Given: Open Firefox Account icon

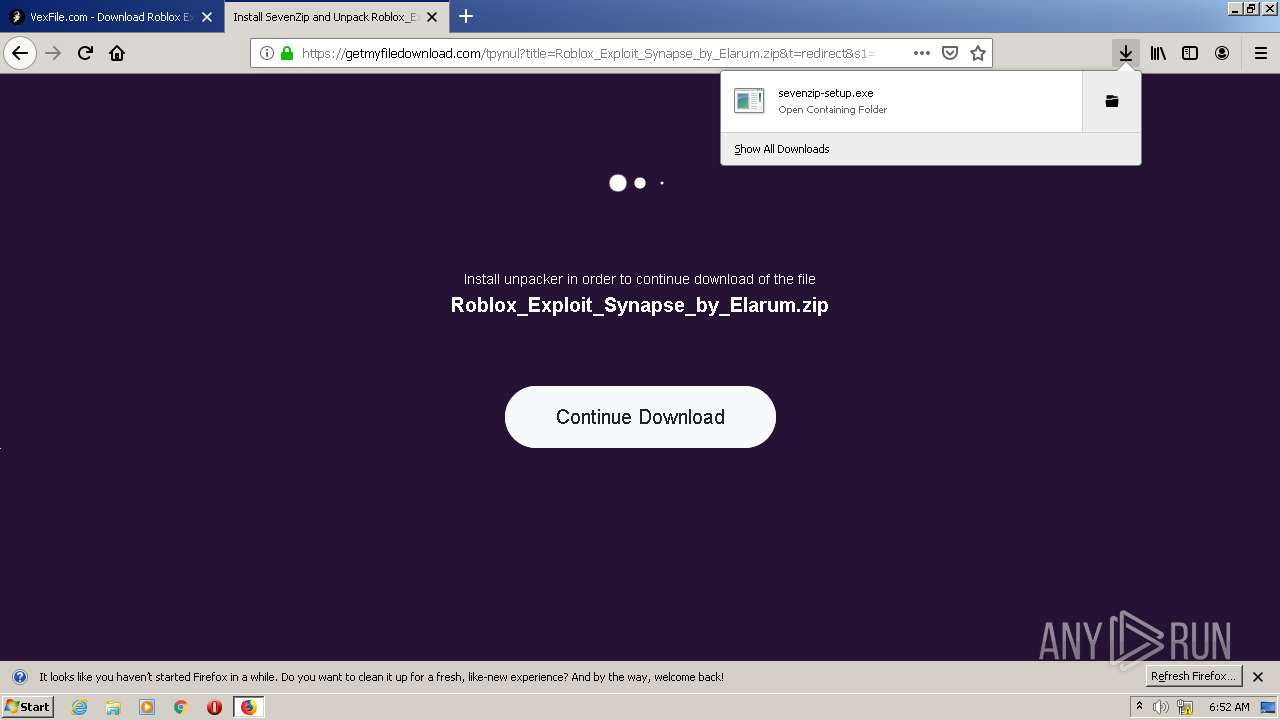Looking at the screenshot, I should [x=1222, y=53].
